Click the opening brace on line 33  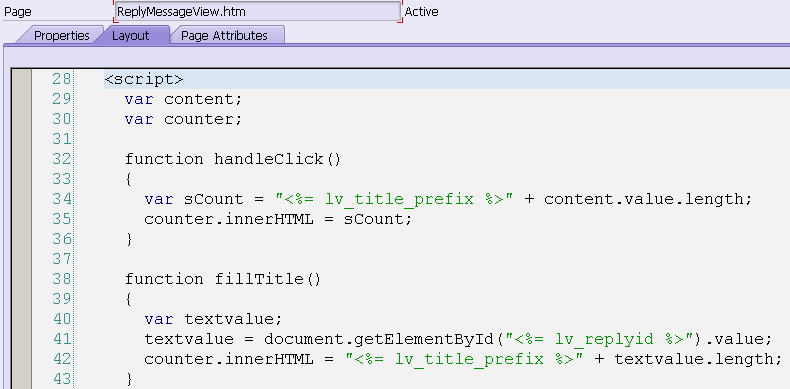click(x=129, y=179)
